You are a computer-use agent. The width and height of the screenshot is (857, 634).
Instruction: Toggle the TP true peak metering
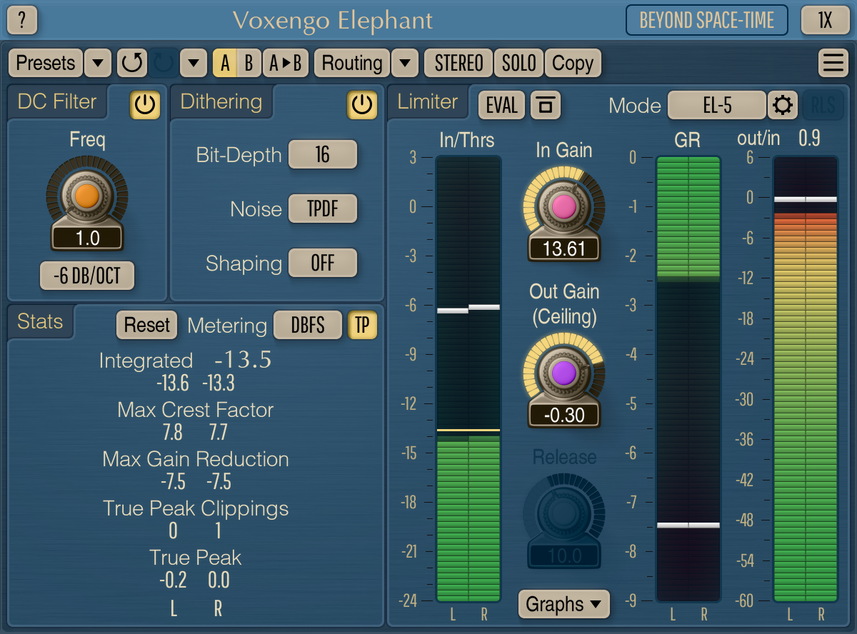(x=362, y=325)
